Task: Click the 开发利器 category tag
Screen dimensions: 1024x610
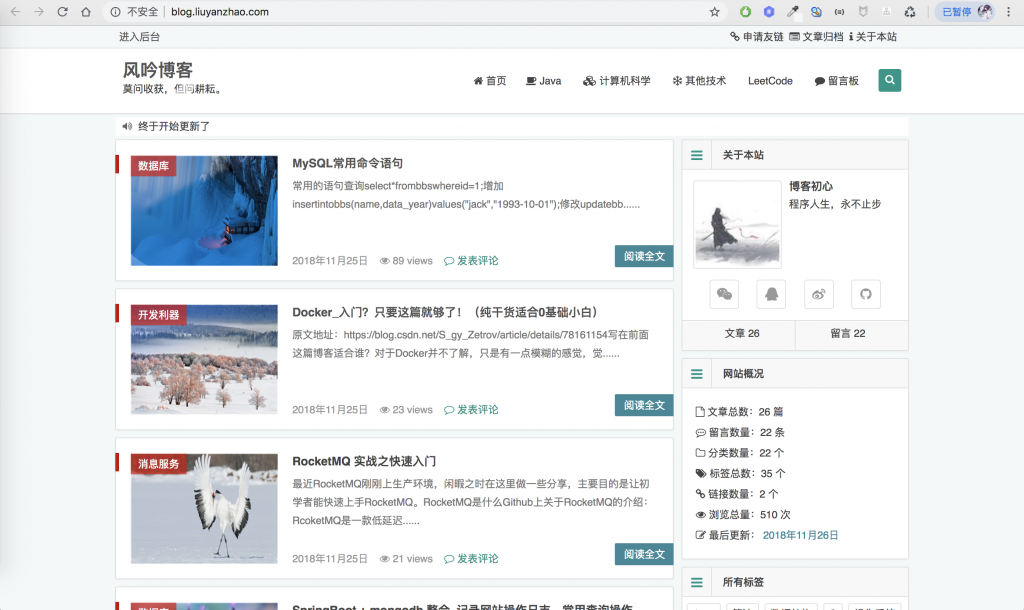Action: (x=159, y=315)
